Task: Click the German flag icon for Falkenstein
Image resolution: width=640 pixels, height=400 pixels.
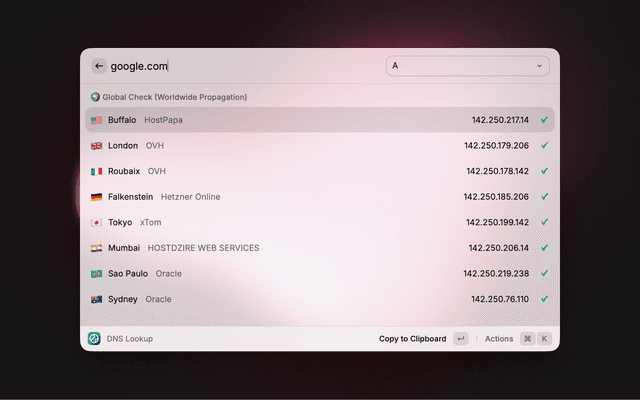Action: coord(96,197)
